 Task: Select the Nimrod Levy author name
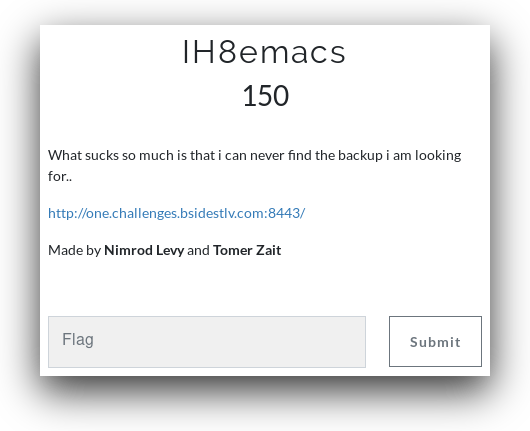[144, 250]
